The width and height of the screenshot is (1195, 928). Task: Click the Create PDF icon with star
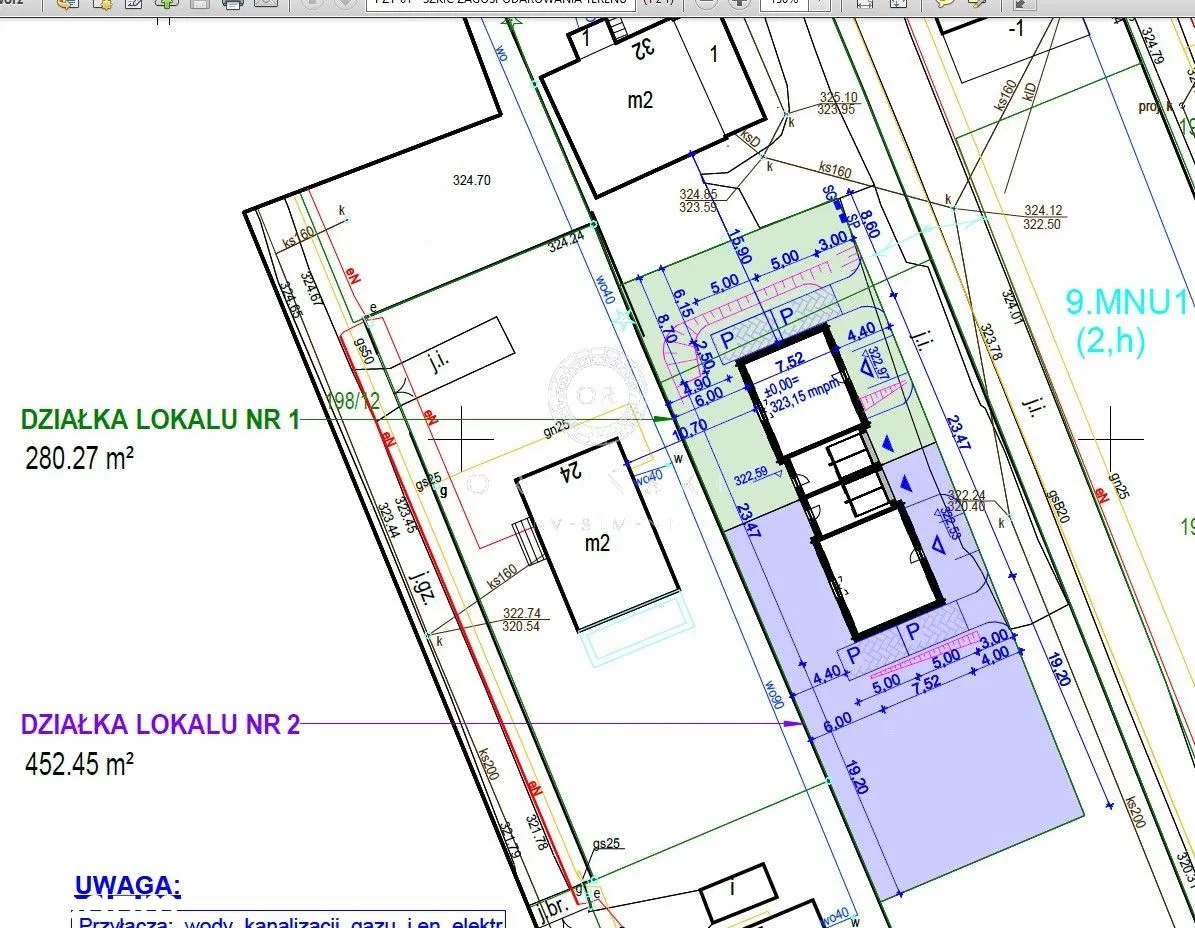102,3
